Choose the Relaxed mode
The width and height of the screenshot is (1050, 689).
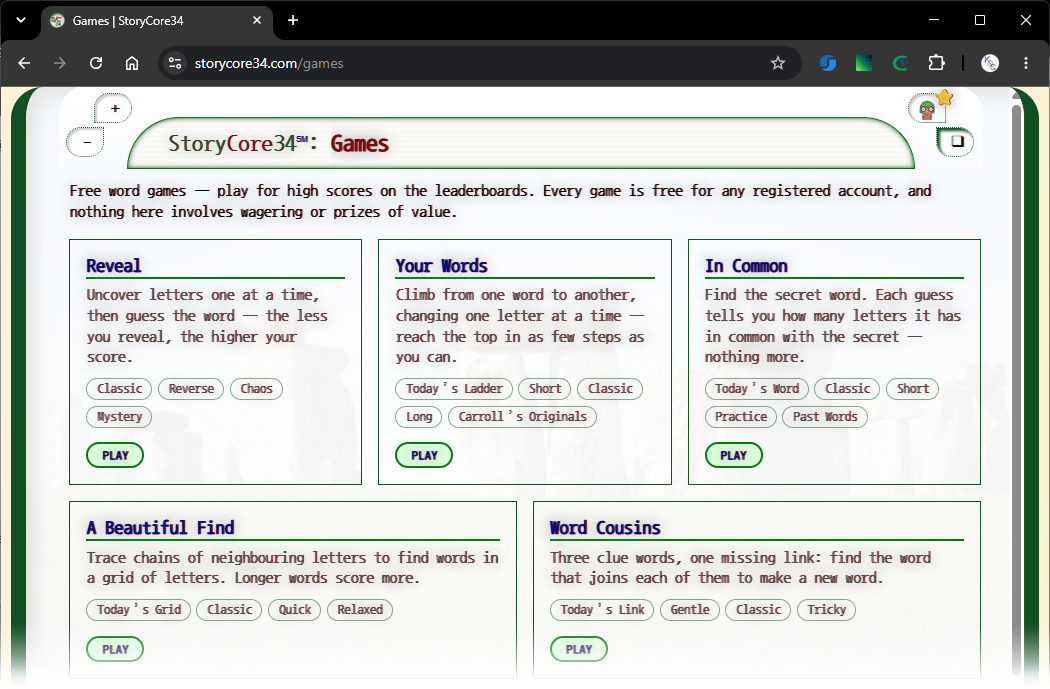(360, 609)
